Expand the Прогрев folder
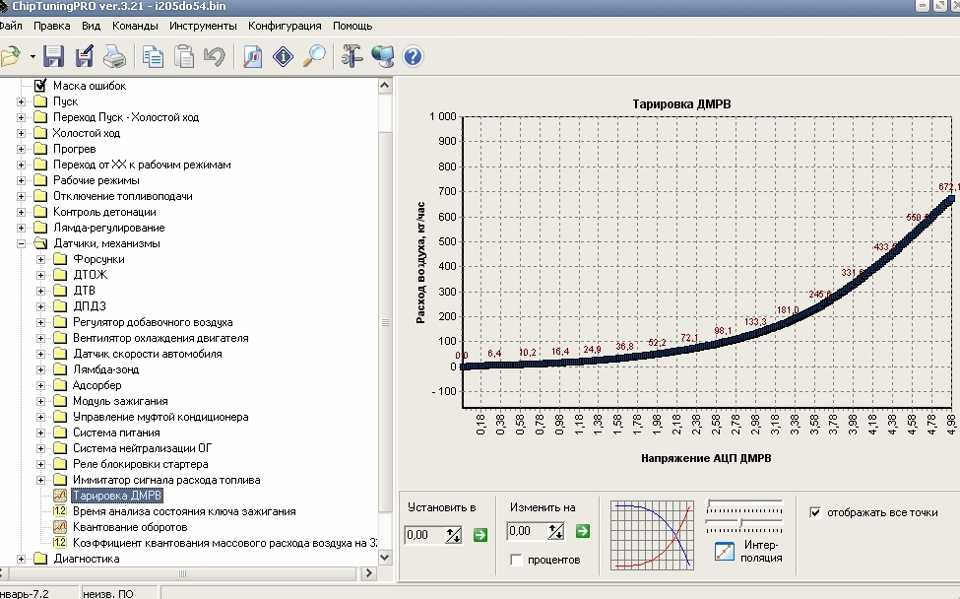This screenshot has width=960, height=599. pos(21,149)
